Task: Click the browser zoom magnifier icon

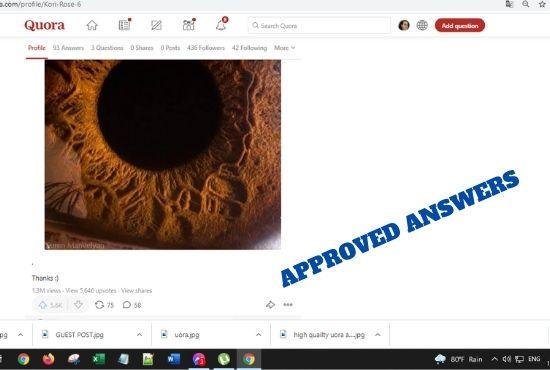Action: (x=525, y=4)
